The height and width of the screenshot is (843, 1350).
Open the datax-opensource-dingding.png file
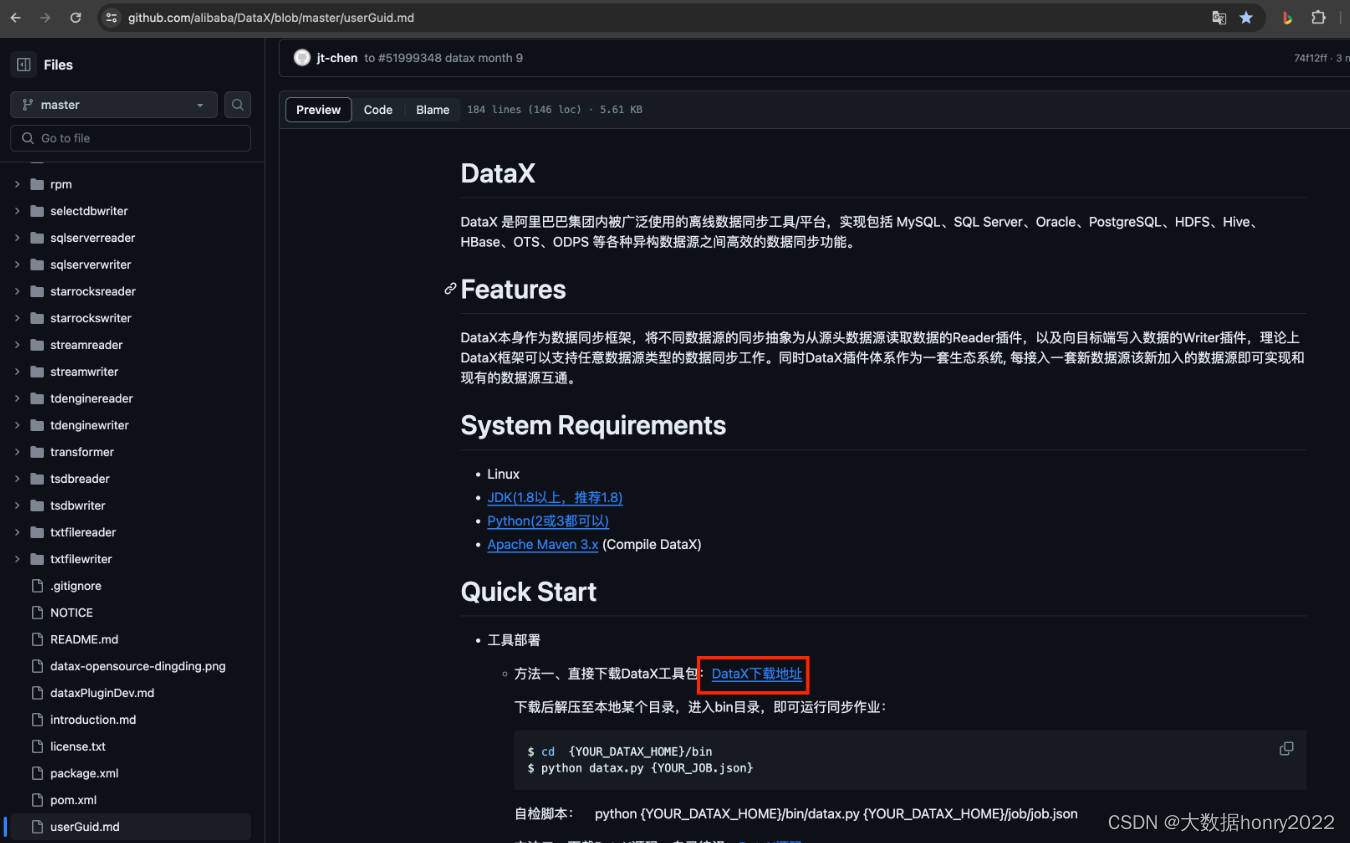point(138,666)
